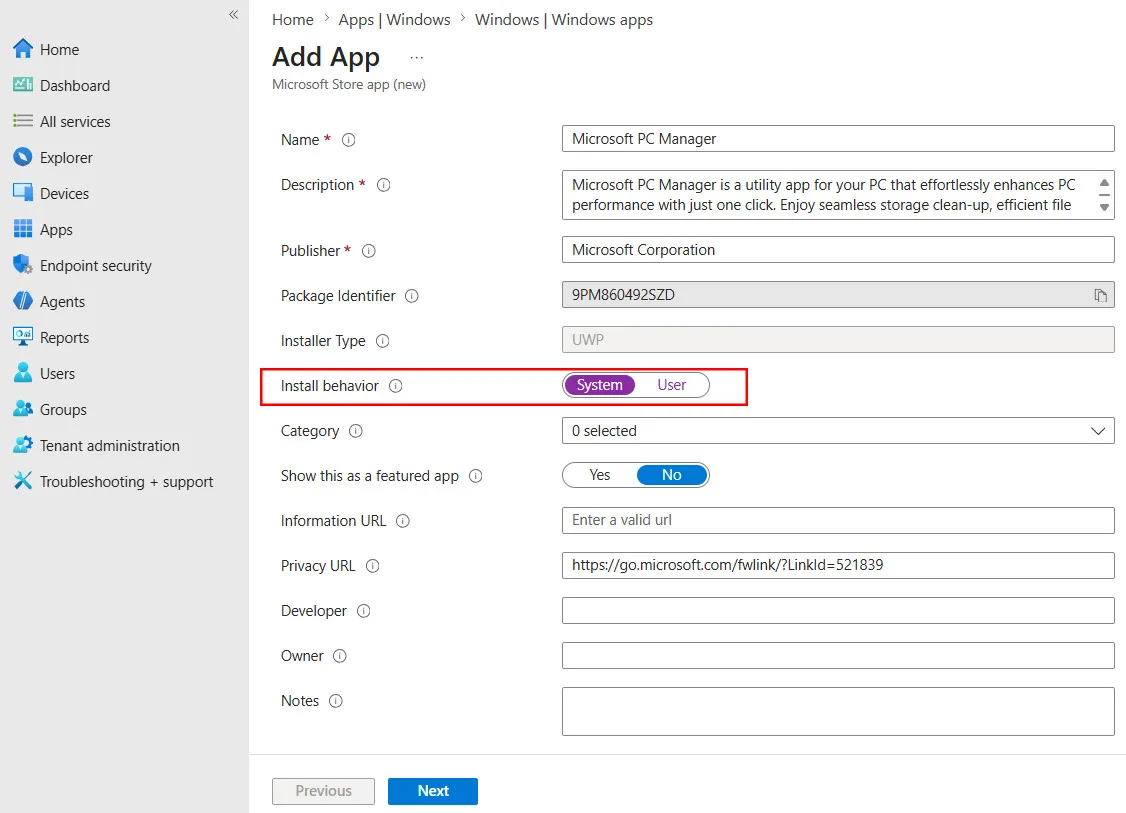Go to Windows | Windows apps breadcrumb

[564, 19]
